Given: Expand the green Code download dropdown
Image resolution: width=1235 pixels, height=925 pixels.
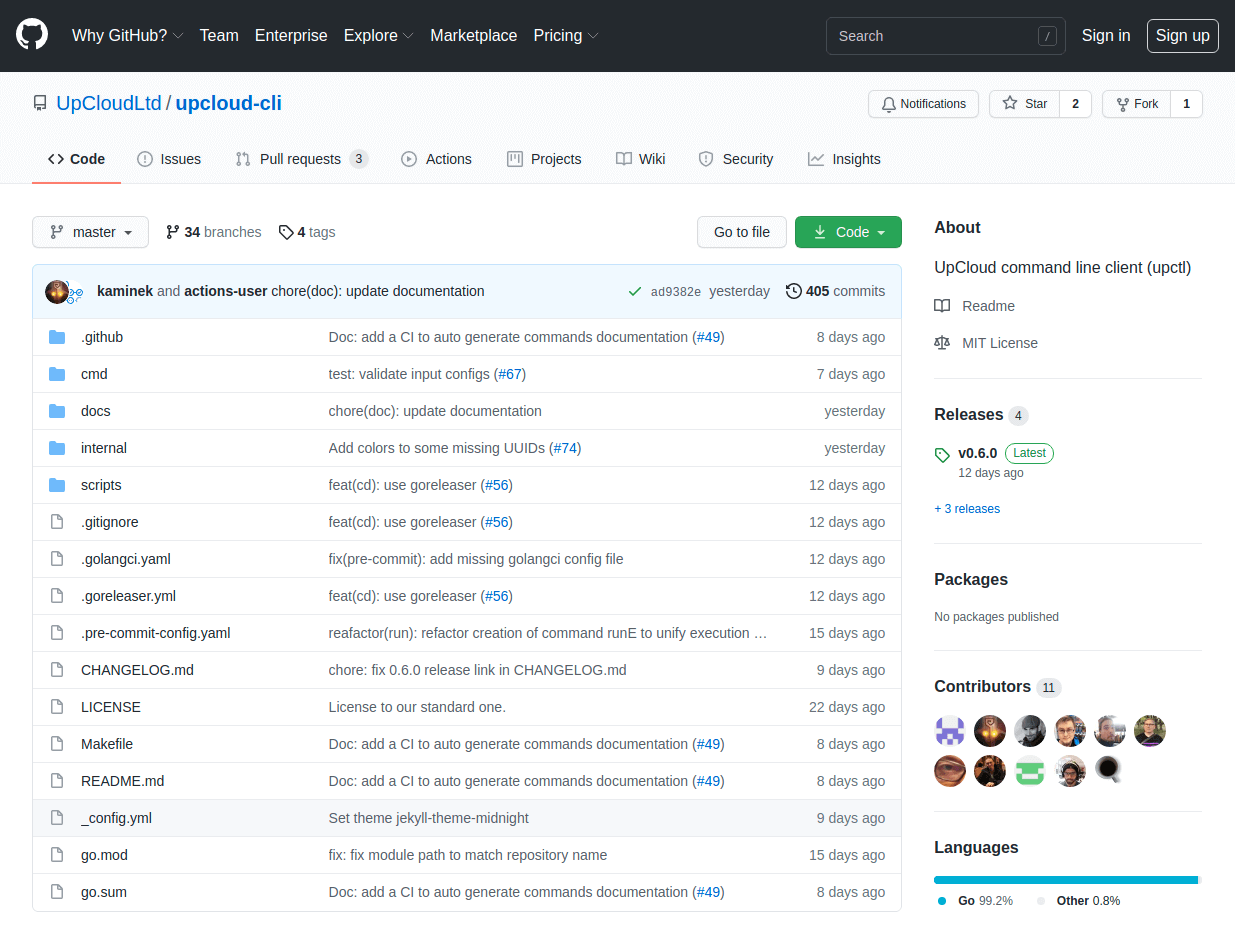Looking at the screenshot, I should tap(848, 232).
